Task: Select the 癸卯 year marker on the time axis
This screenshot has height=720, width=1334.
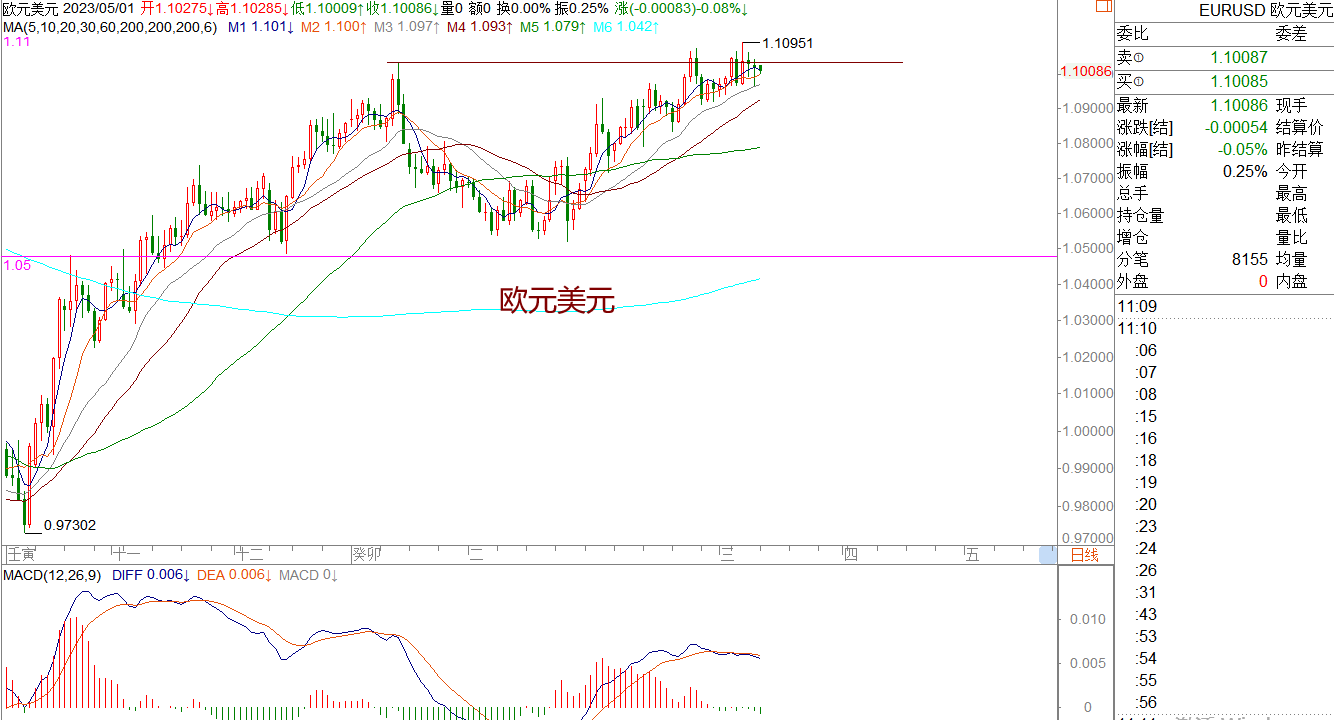Action: click(x=369, y=554)
